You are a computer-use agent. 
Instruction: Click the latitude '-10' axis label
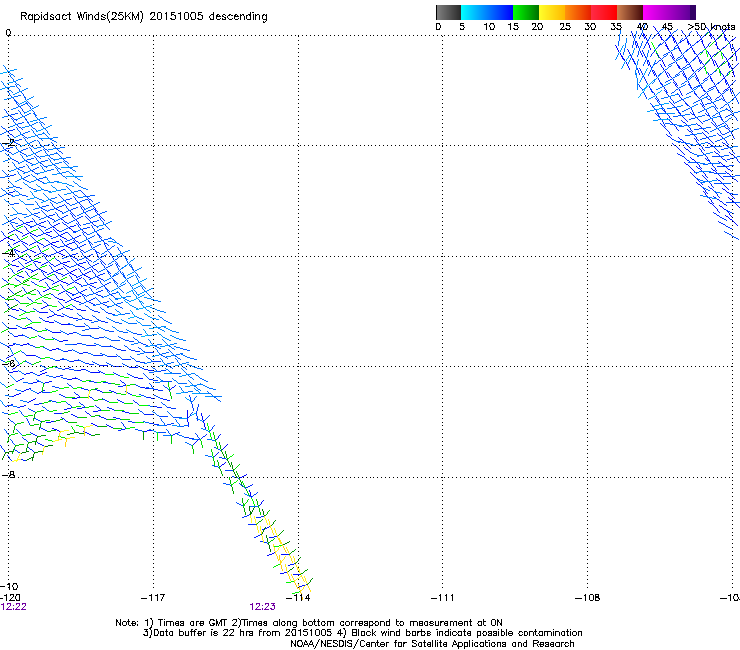(9, 587)
